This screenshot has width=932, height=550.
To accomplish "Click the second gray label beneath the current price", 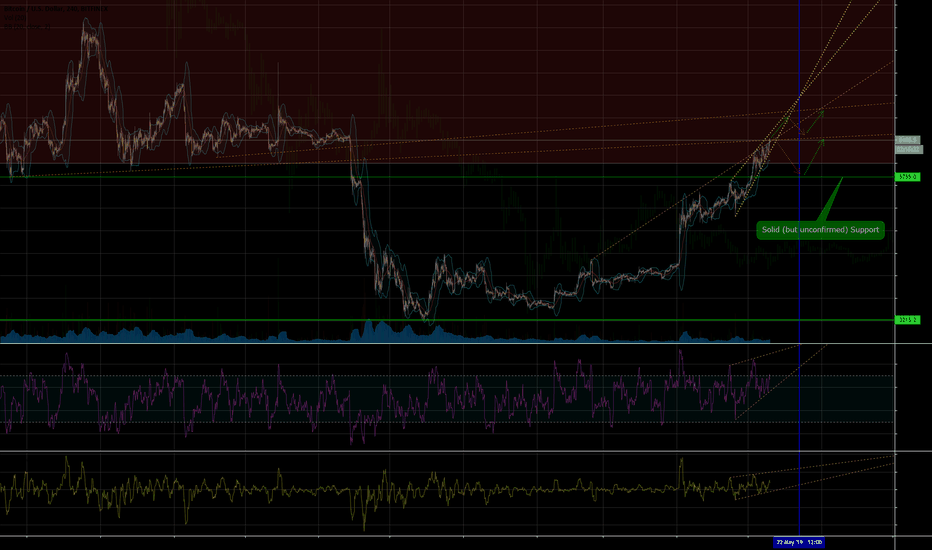I will 909,149.
